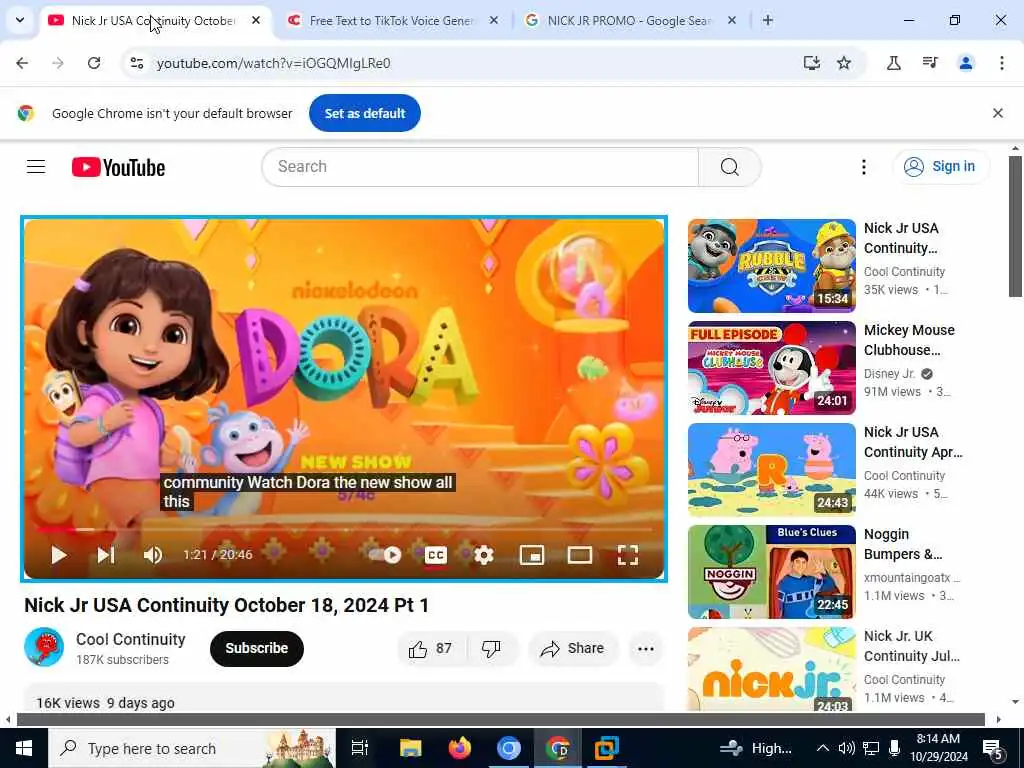This screenshot has width=1024, height=768.
Task: Toggle the autoplay switch in player
Action: (385, 555)
